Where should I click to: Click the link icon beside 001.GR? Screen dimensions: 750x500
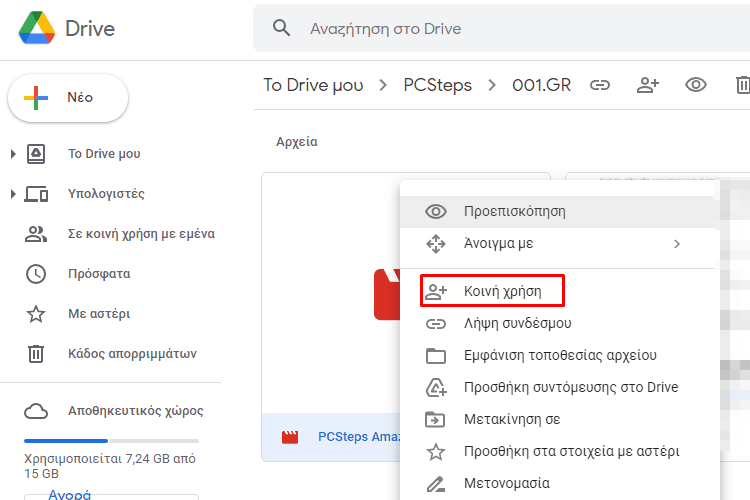tap(600, 85)
